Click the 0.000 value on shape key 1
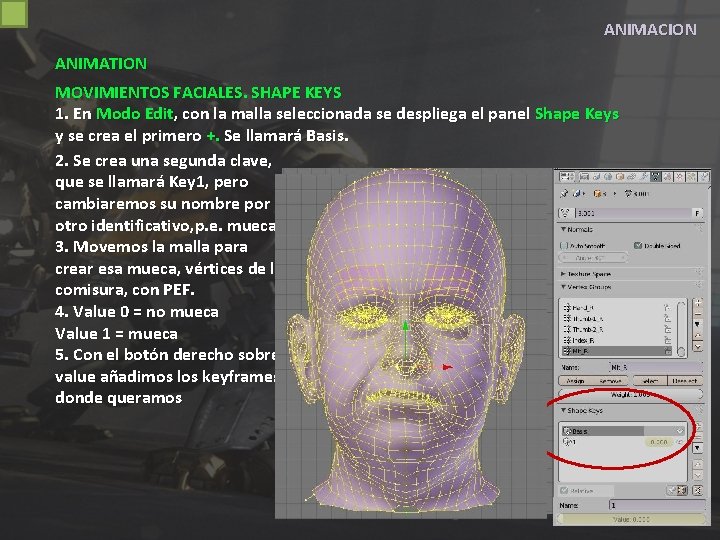Screen dimensions: 720x540 pos(659,442)
